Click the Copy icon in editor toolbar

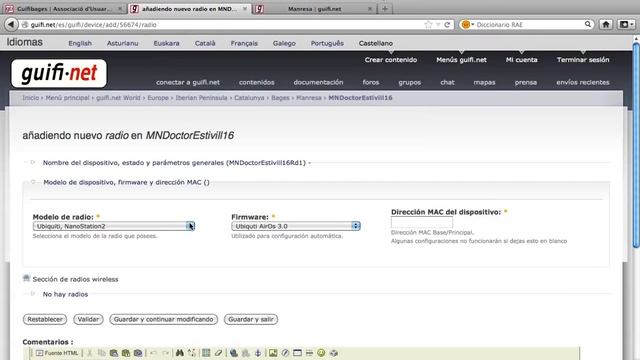coord(102,353)
